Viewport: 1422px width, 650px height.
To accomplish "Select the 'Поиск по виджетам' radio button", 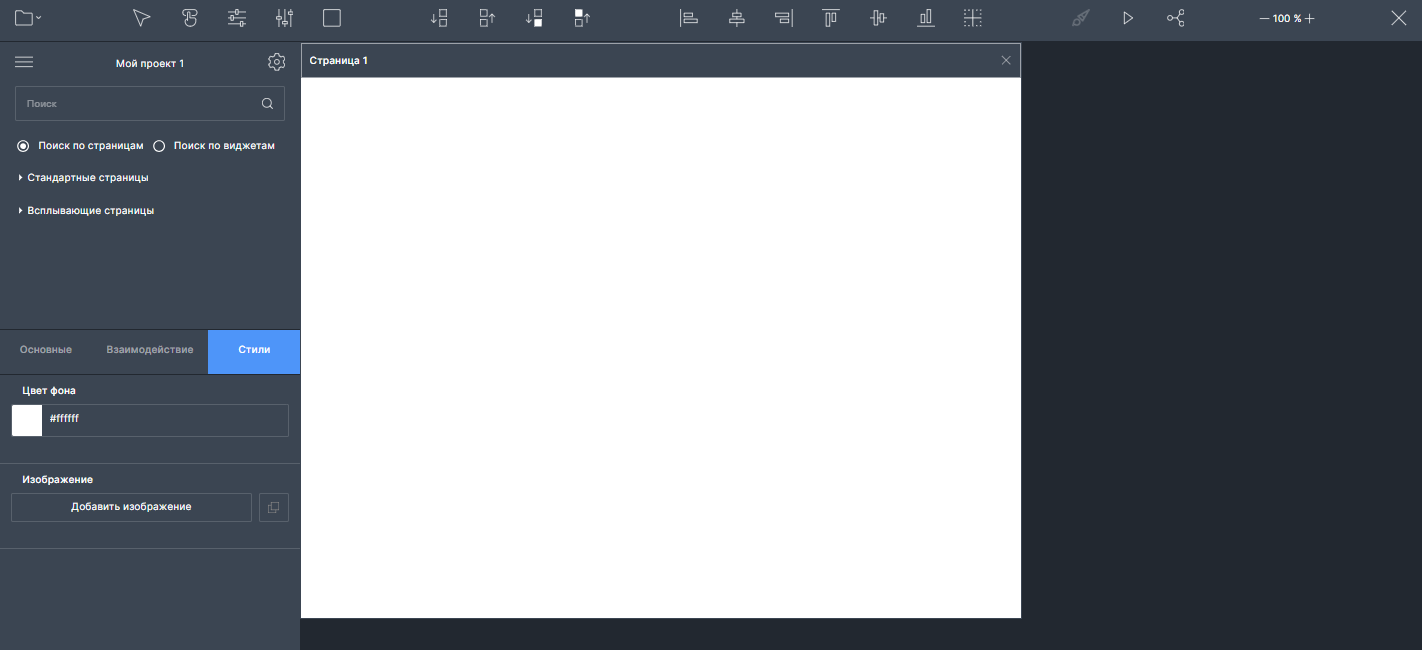I will pos(159,146).
